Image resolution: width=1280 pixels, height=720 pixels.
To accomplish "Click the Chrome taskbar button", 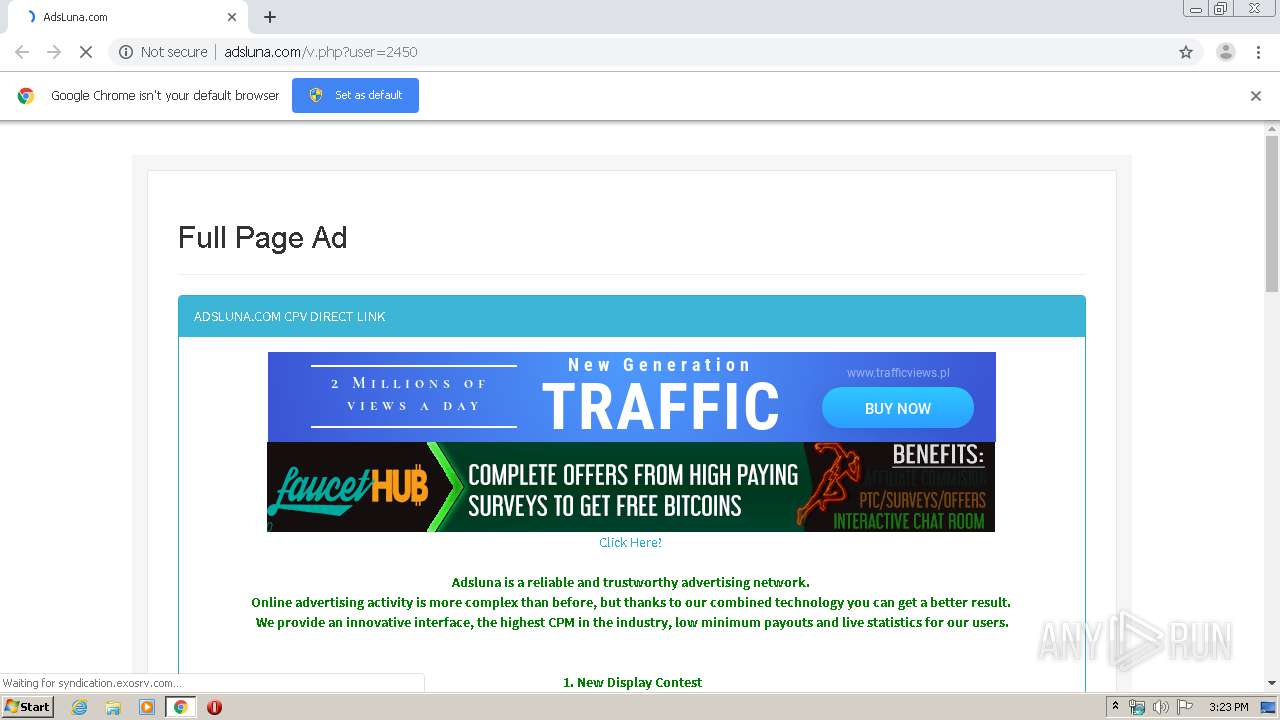I will pyautogui.click(x=180, y=707).
